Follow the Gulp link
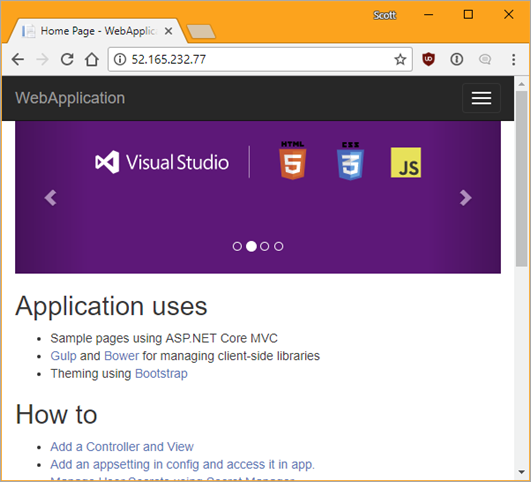The width and height of the screenshot is (531, 482). tap(63, 356)
